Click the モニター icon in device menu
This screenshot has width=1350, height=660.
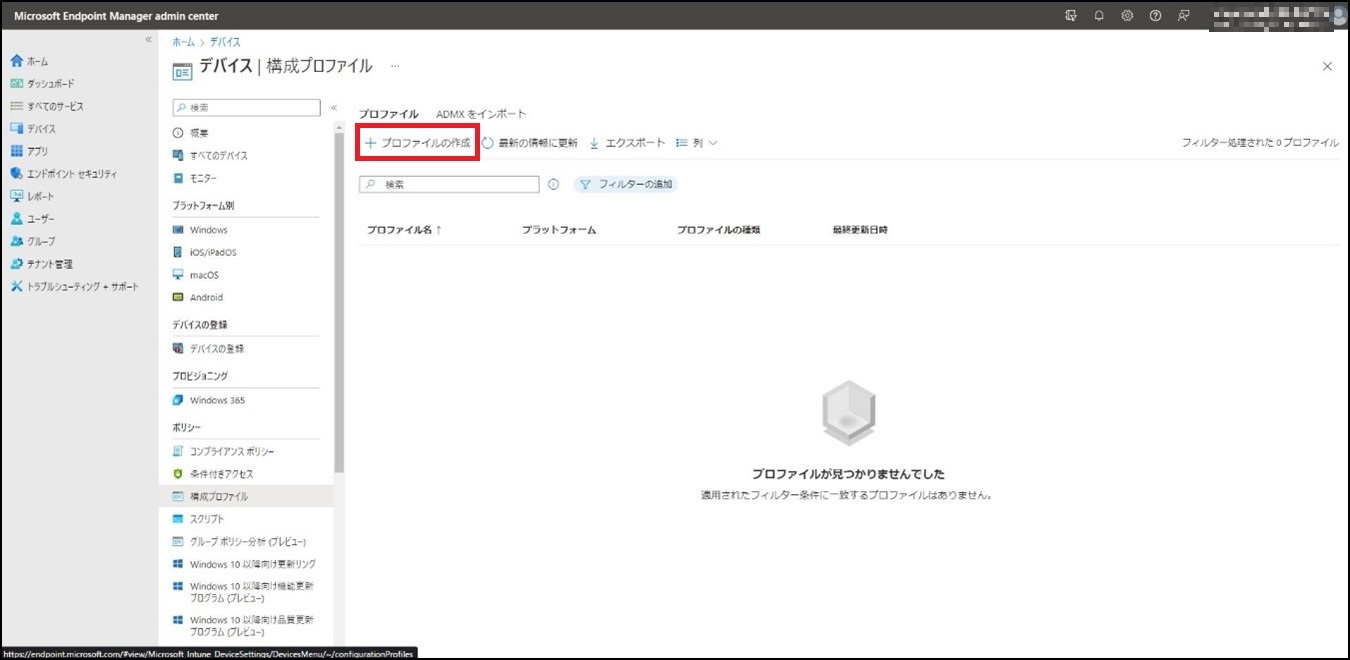point(178,178)
